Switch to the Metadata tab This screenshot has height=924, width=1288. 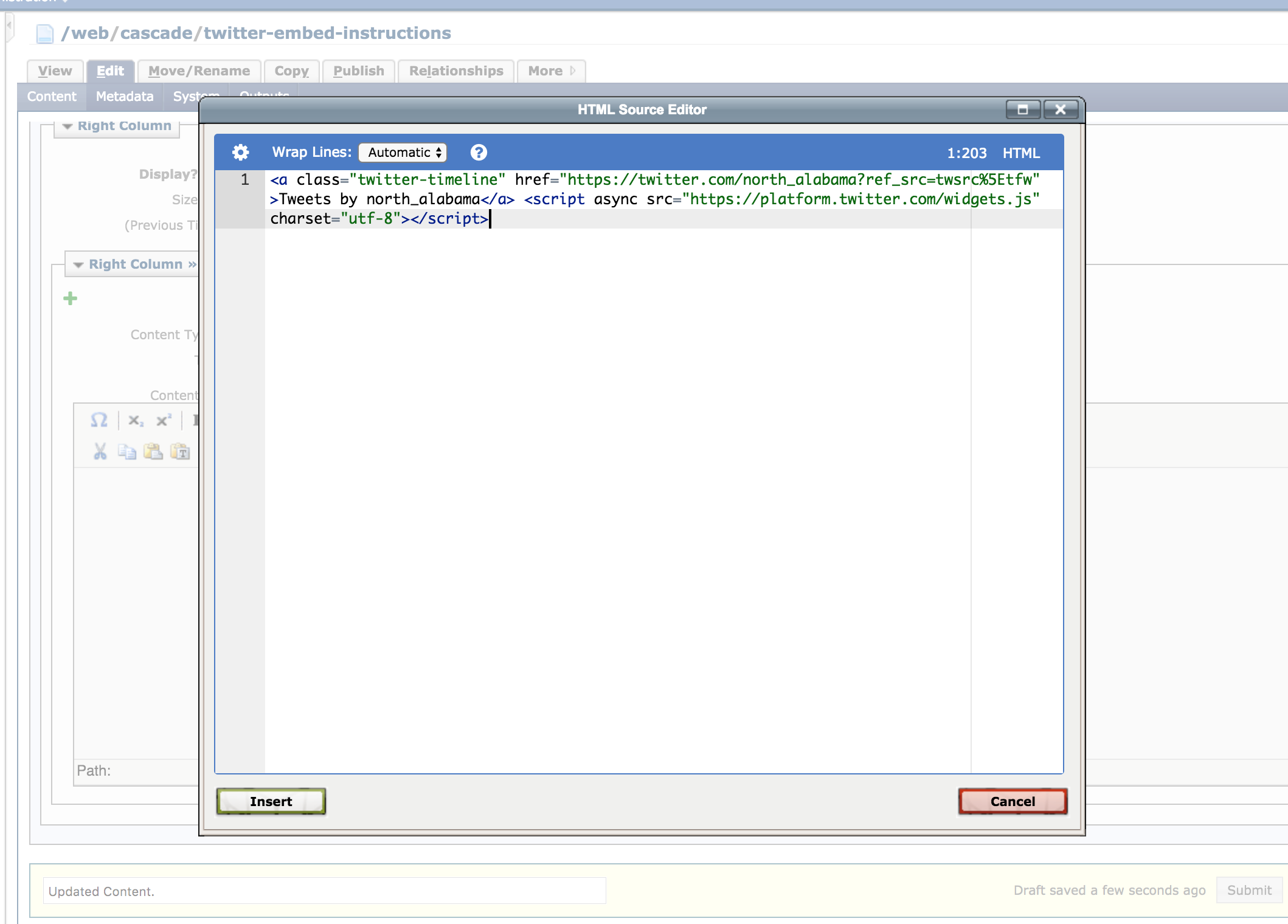point(123,96)
